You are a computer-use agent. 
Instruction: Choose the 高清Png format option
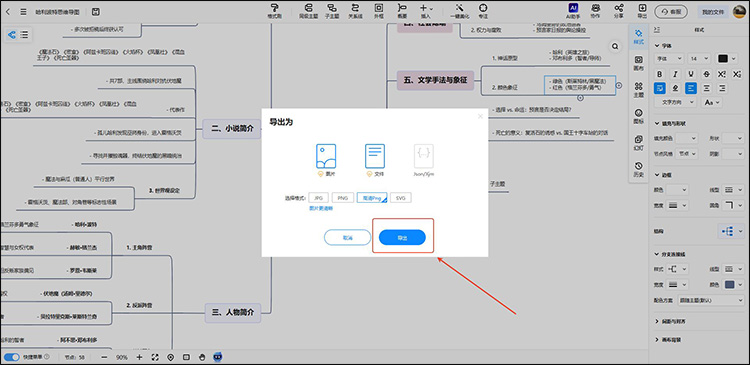372,198
